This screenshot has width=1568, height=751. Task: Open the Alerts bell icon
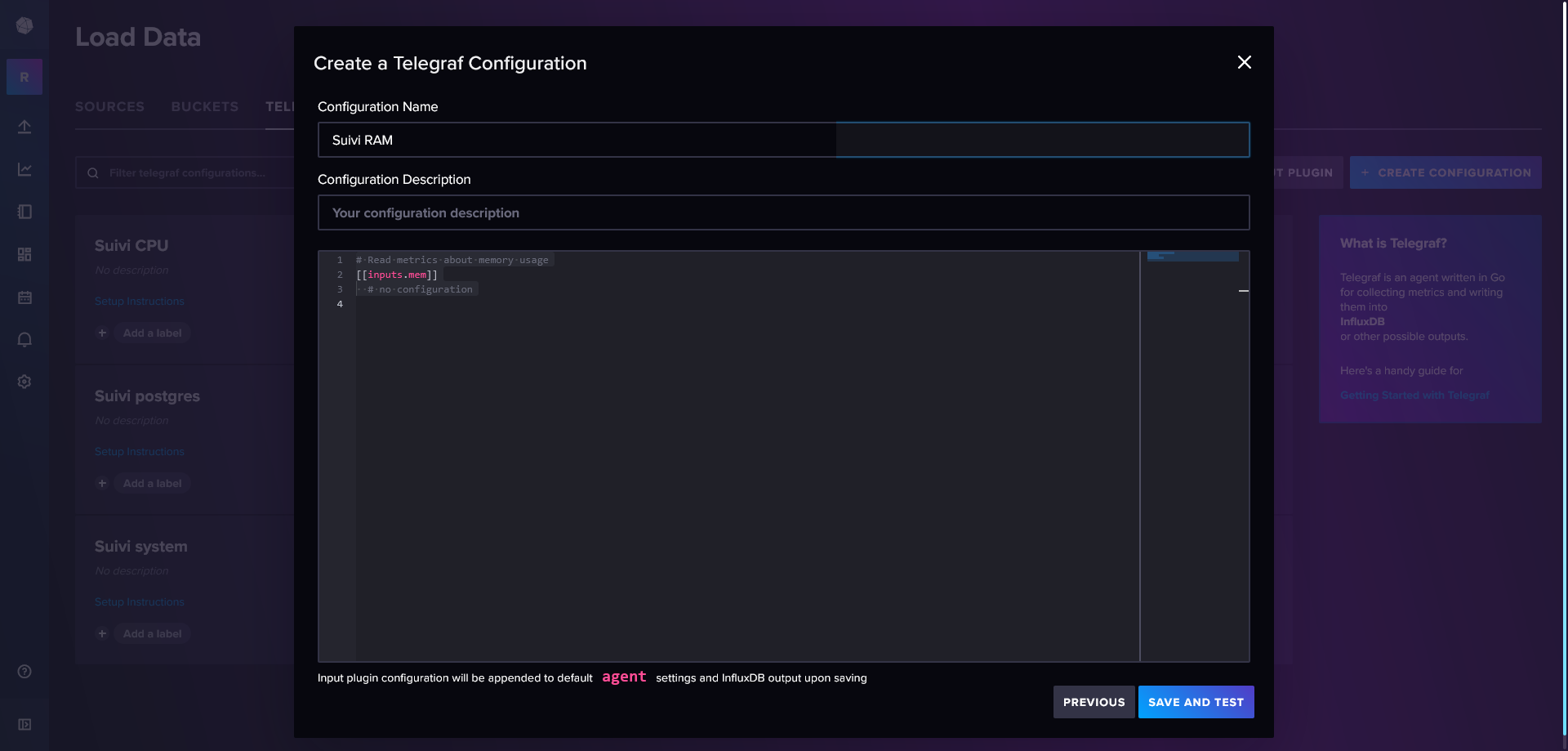pyautogui.click(x=24, y=340)
